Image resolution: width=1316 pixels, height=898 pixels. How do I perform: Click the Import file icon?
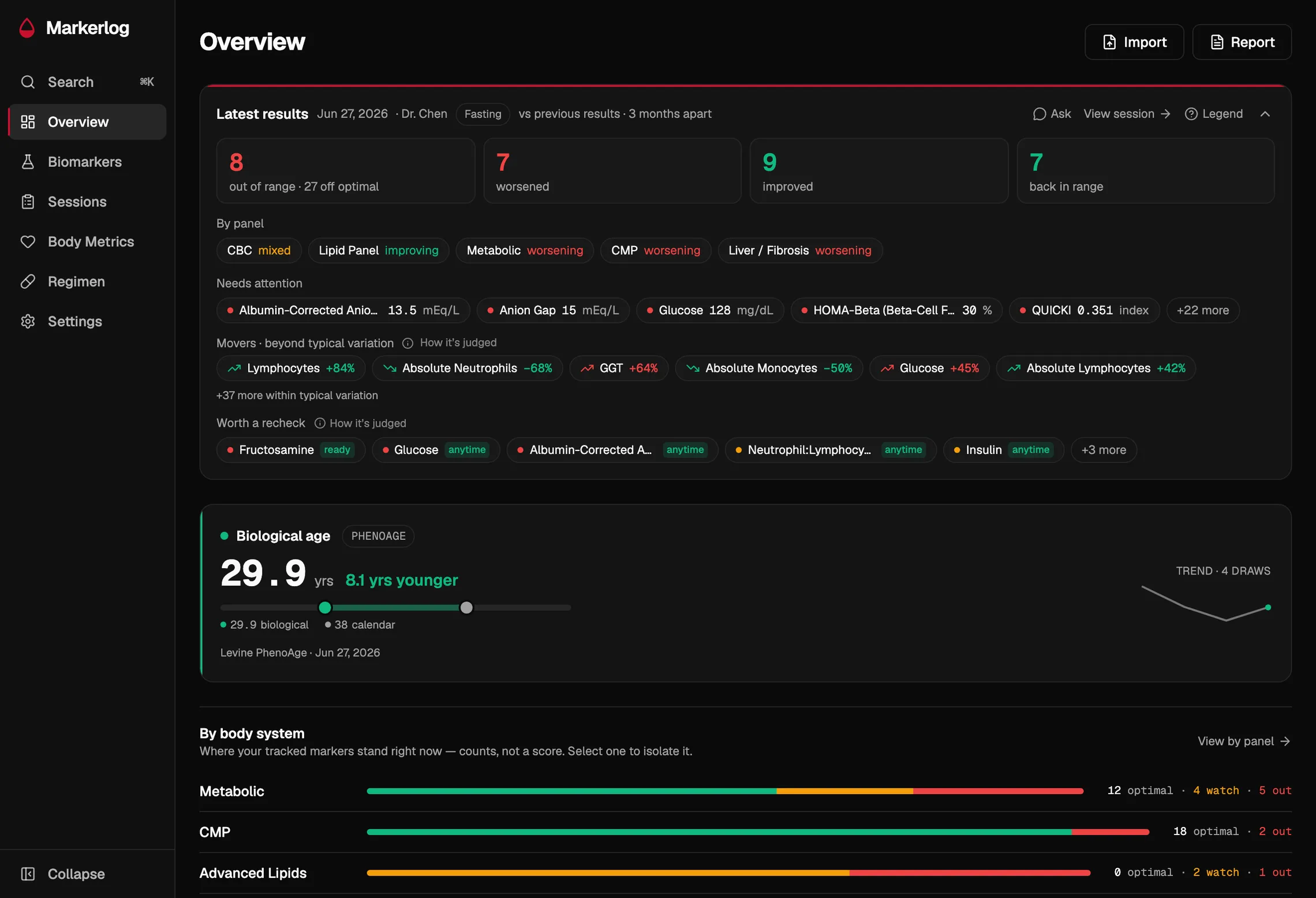[1109, 42]
